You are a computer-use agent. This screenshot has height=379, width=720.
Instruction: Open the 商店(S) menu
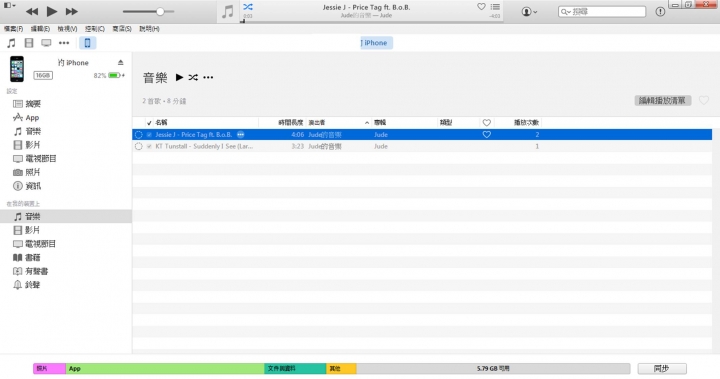coord(122,28)
